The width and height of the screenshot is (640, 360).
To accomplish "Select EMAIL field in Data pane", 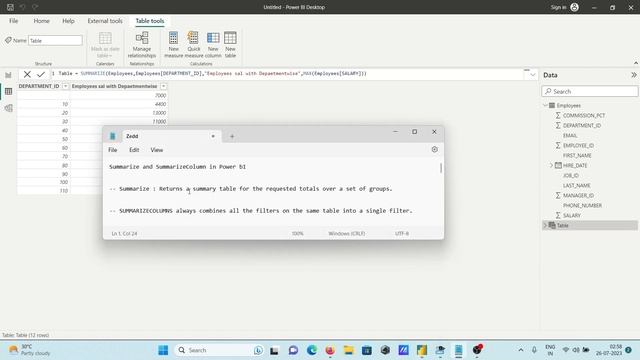I will tap(570, 136).
